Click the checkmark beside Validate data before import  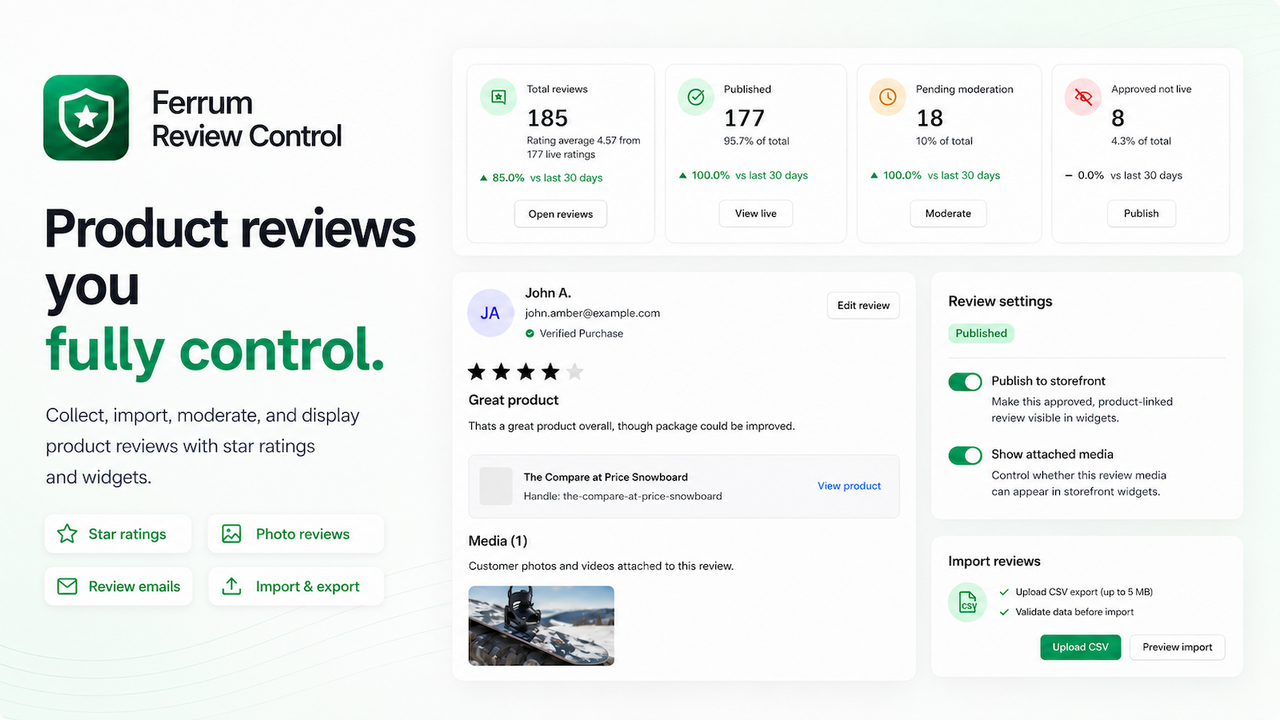pos(1004,612)
